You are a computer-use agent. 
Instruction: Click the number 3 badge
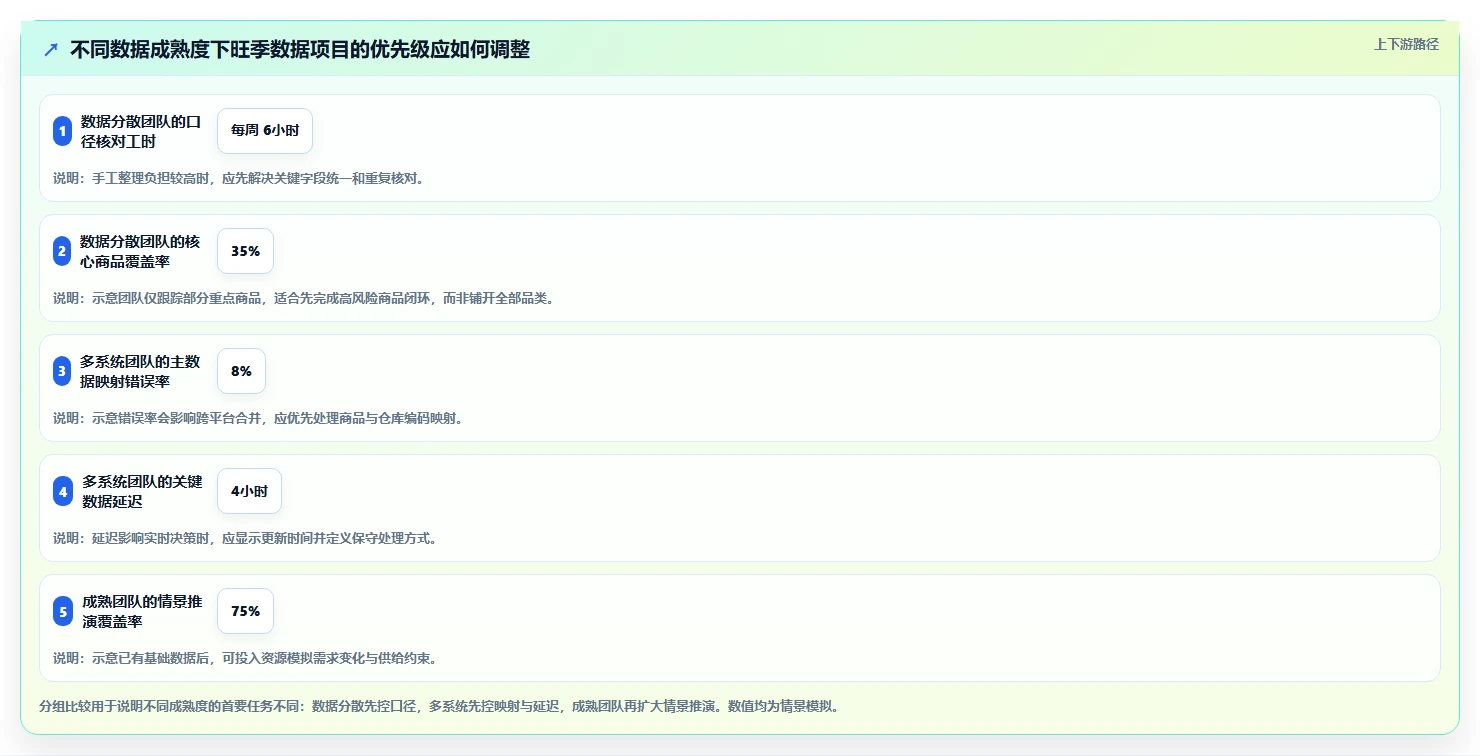pos(62,371)
